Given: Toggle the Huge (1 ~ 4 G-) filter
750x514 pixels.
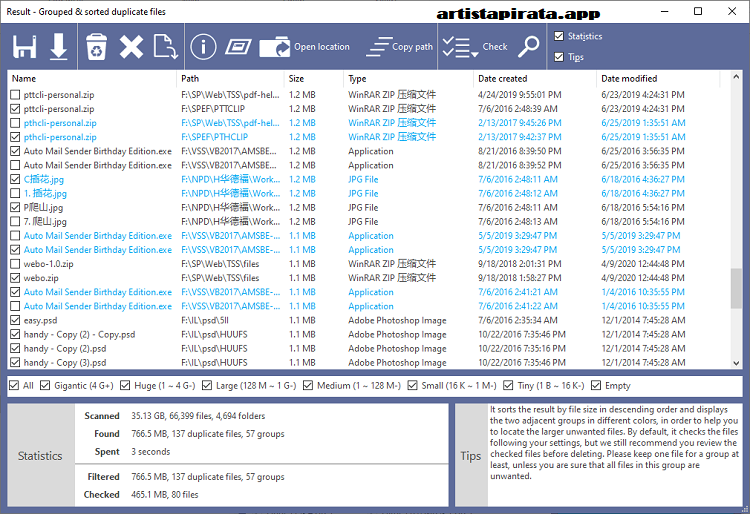Looking at the screenshot, I should click(125, 385).
